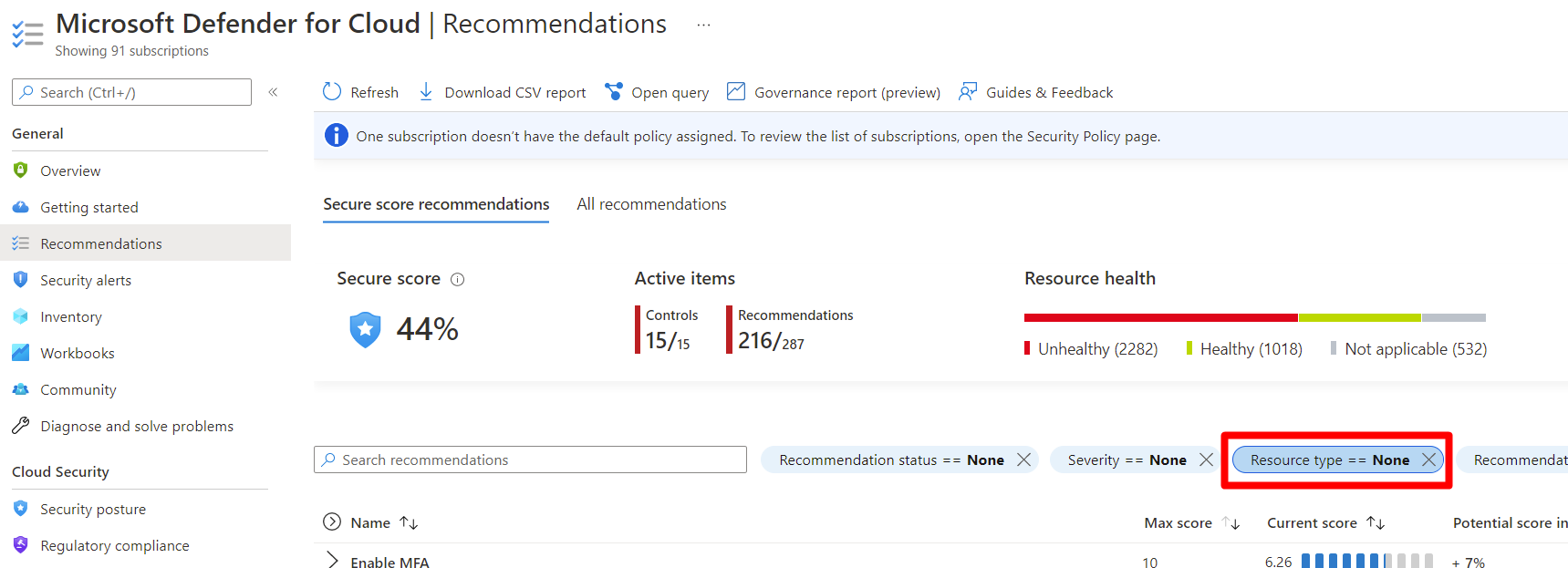Click the red Unhealthy resource health bar
The image size is (1568, 568).
click(1160, 318)
